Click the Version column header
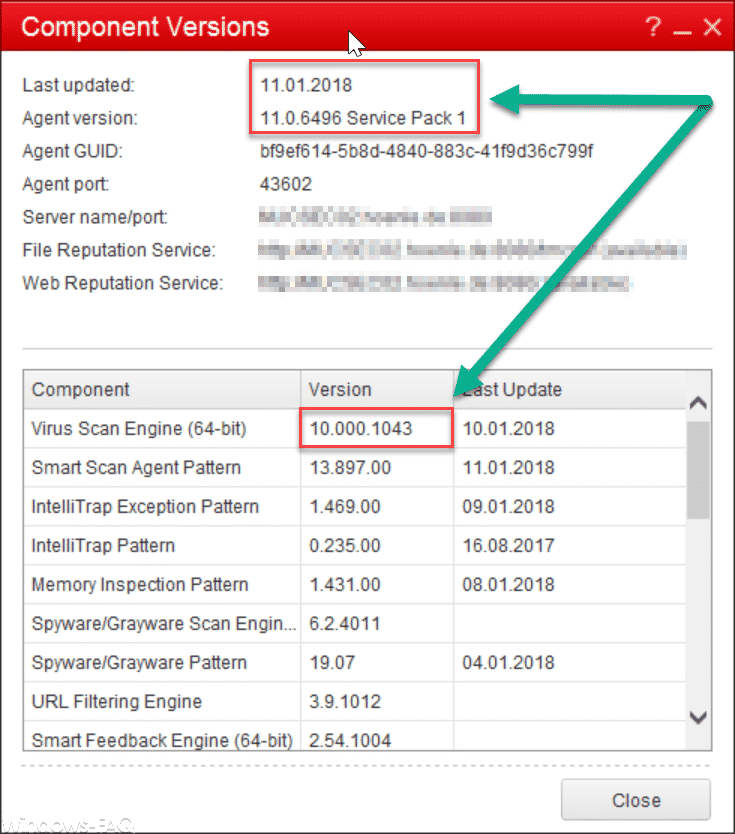 [377, 389]
